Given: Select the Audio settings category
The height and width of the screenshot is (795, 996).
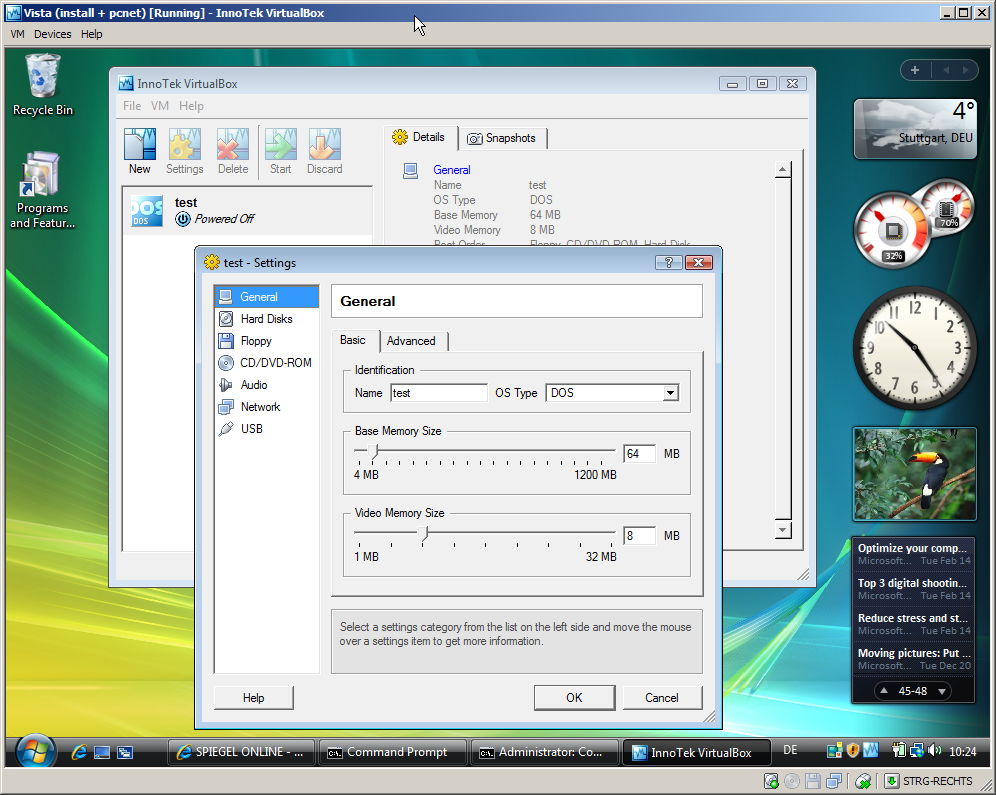Looking at the screenshot, I should tap(254, 385).
